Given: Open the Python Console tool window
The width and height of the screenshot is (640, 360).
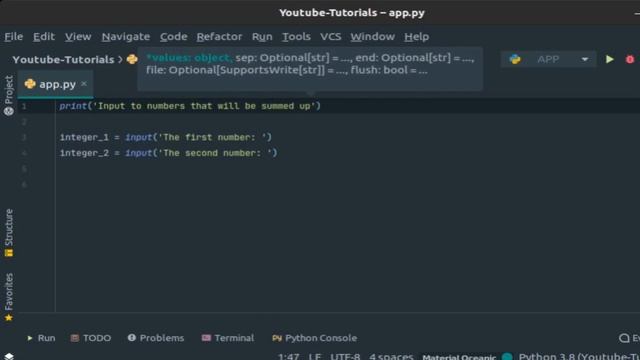Looking at the screenshot, I should point(315,338).
